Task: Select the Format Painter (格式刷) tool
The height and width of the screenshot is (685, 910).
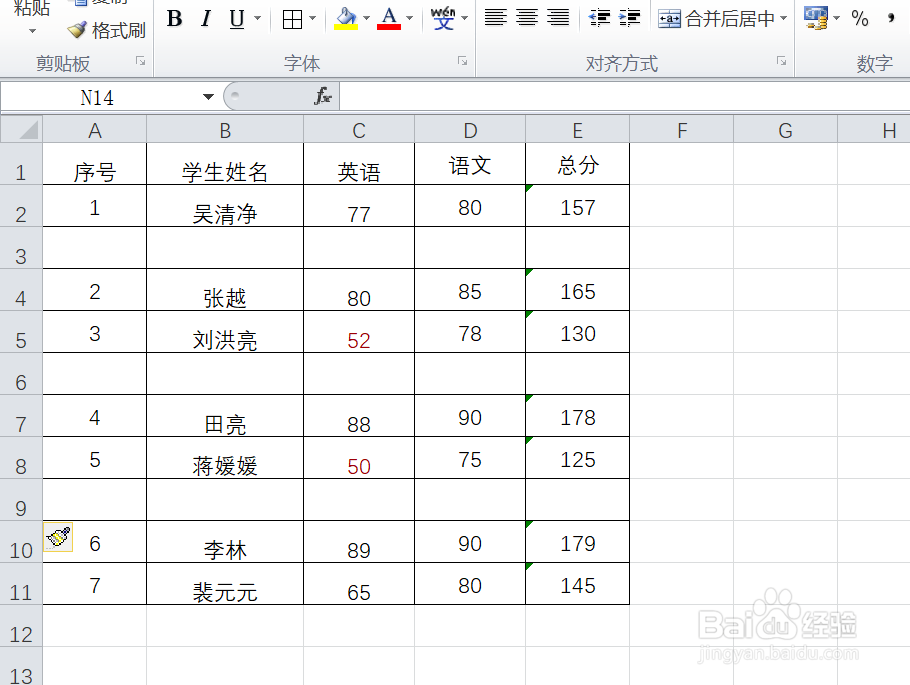Action: click(113, 30)
